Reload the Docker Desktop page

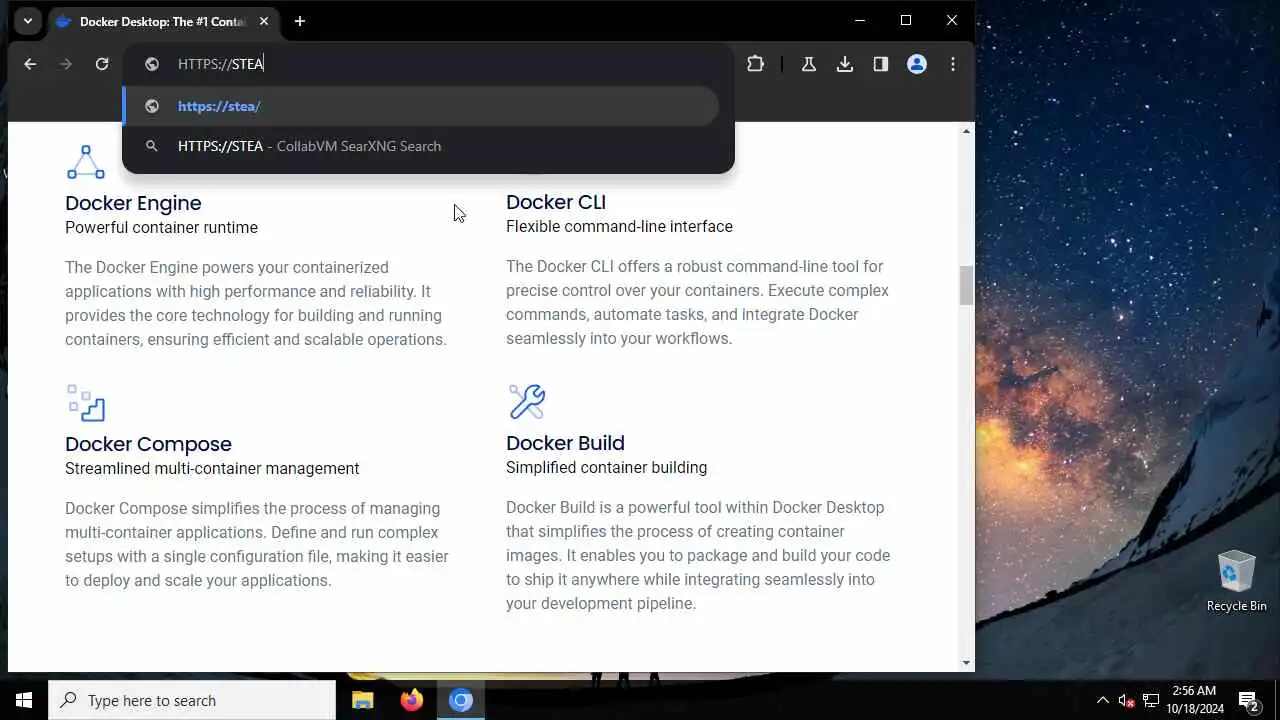point(102,64)
